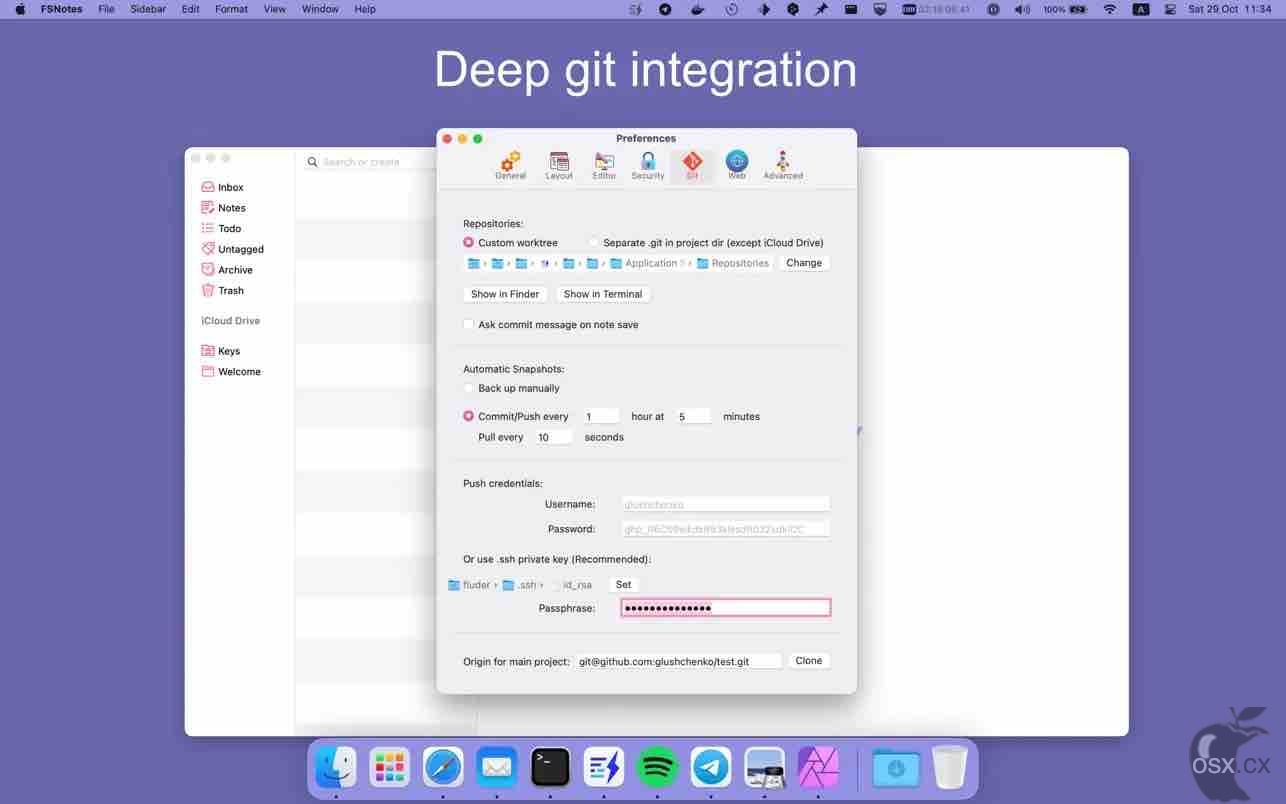
Task: Open Safari from the Dock
Action: pos(443,768)
